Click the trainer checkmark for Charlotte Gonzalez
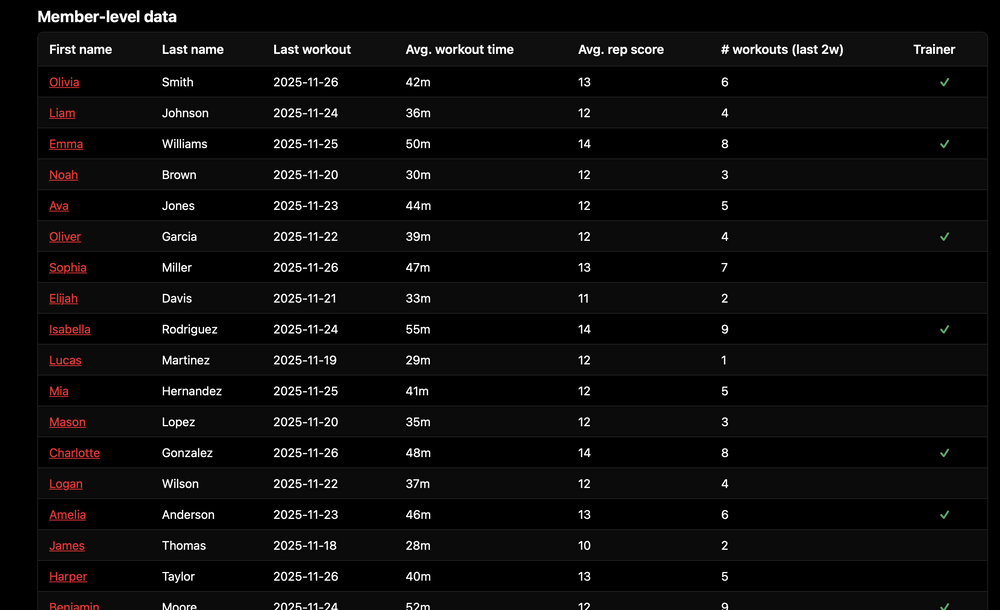Screen dimensions: 1000x610 (944, 453)
